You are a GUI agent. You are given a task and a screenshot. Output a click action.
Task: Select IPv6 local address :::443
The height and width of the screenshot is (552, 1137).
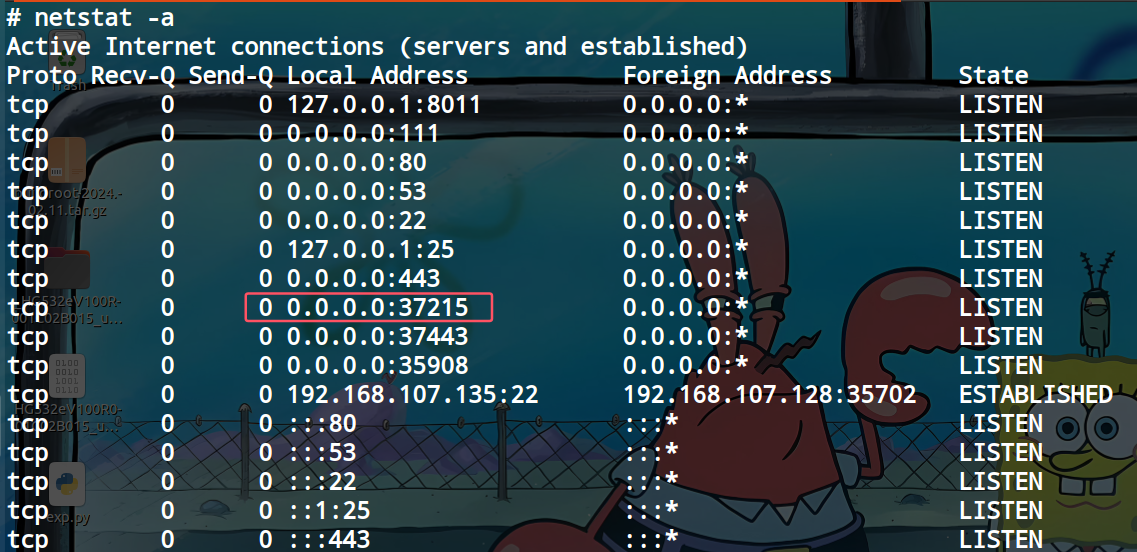point(328,540)
